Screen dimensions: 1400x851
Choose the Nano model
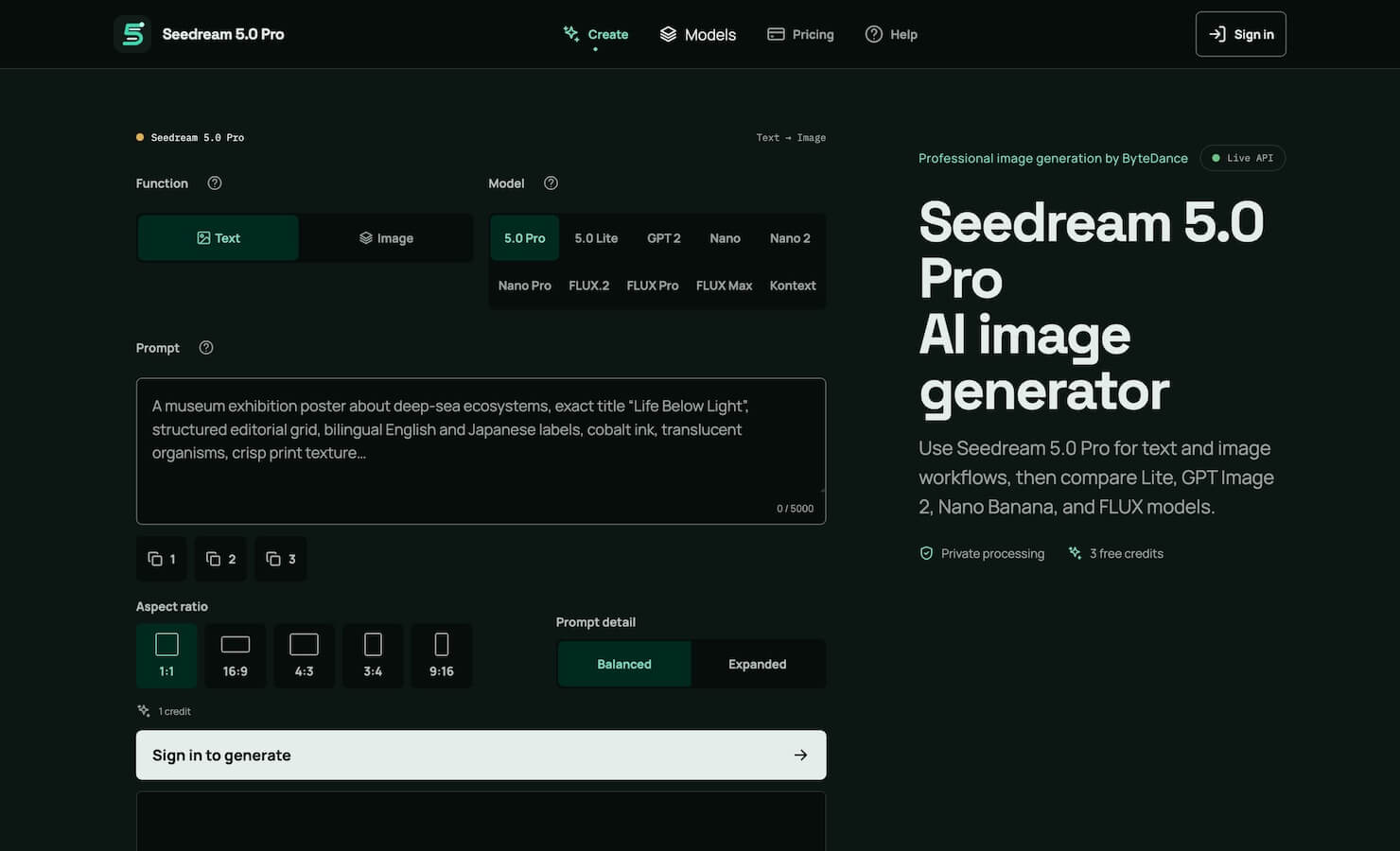pos(726,238)
